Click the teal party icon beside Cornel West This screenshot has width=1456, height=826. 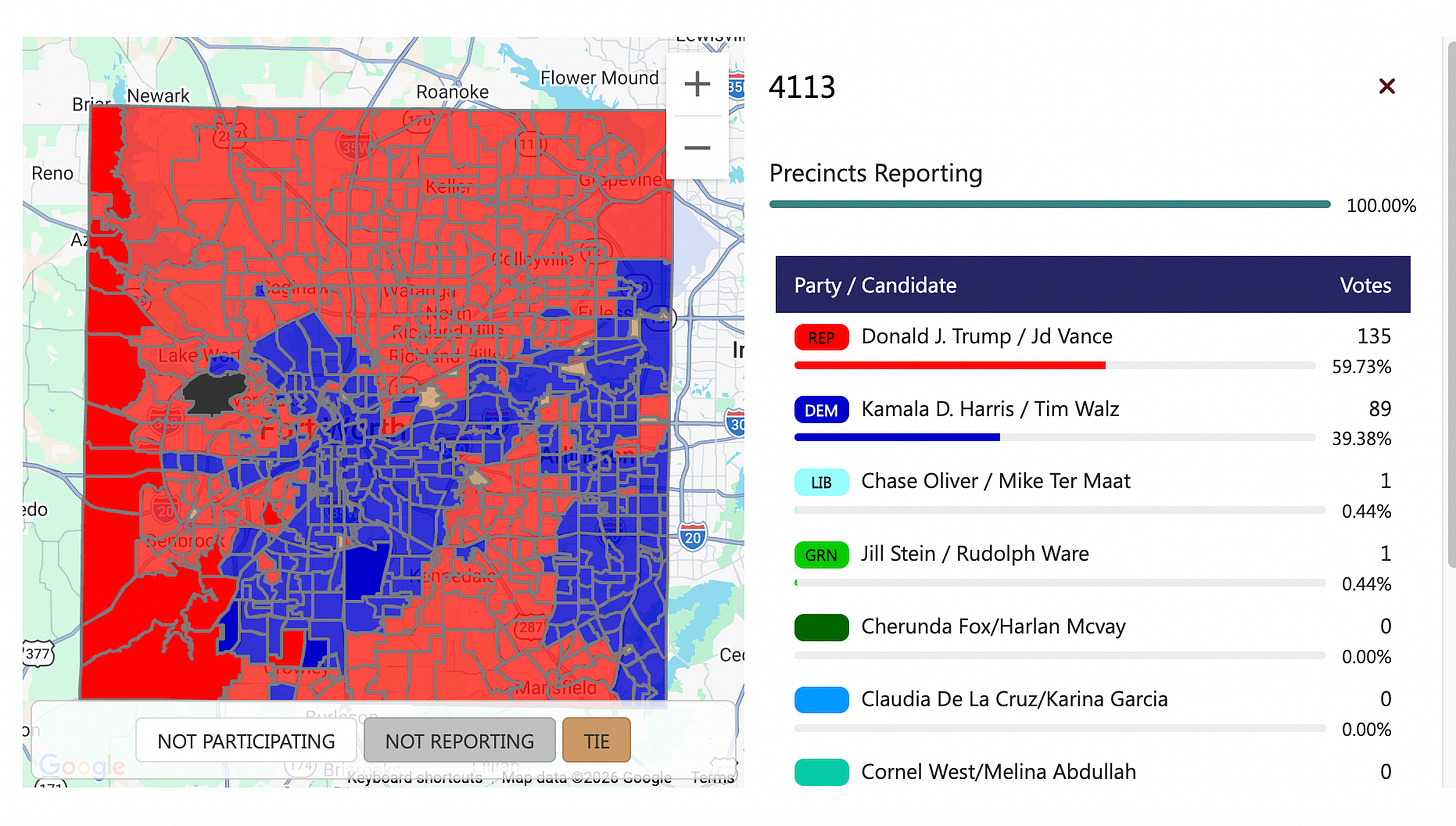[x=821, y=772]
